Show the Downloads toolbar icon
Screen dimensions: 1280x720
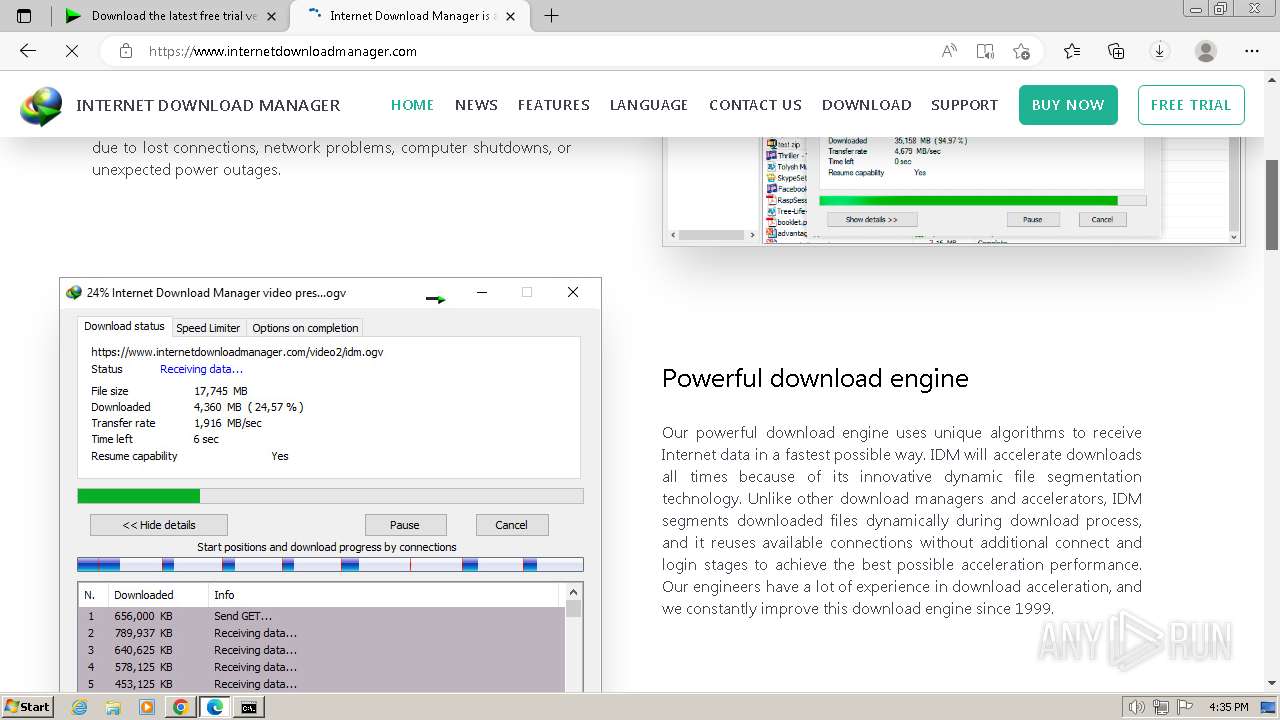click(1160, 51)
